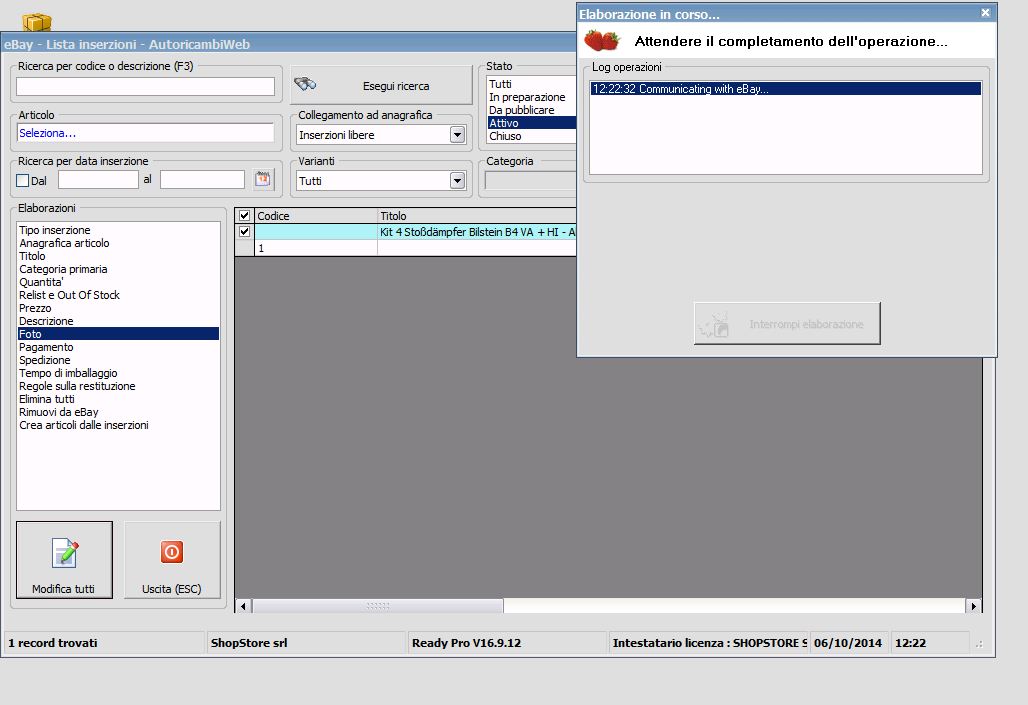Click the Dal start date field
1028x705 pixels.
(x=98, y=179)
